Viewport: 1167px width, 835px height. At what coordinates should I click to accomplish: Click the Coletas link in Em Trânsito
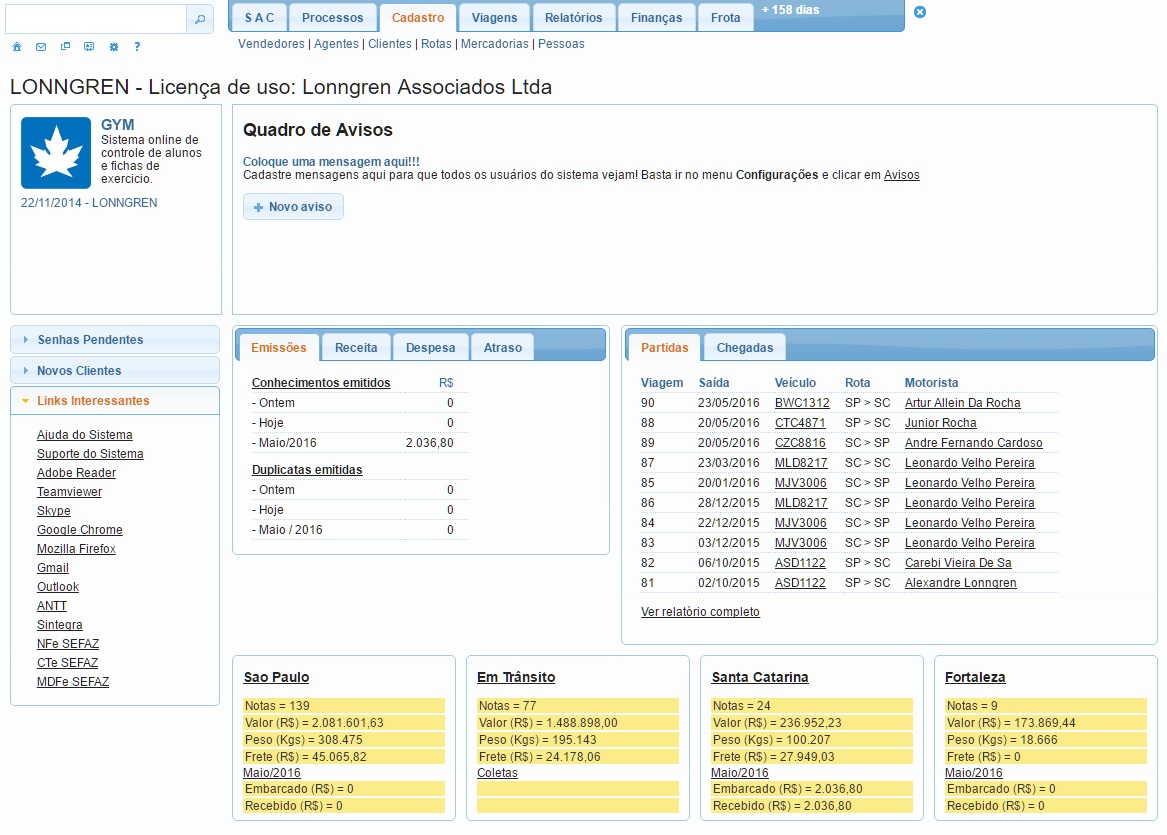pos(497,772)
